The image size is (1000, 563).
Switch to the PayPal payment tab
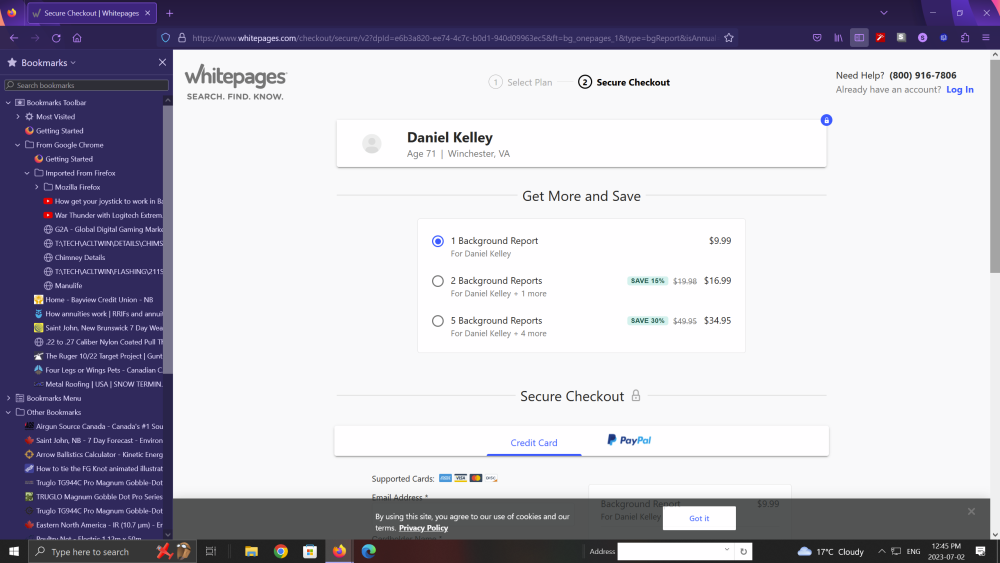tap(629, 441)
